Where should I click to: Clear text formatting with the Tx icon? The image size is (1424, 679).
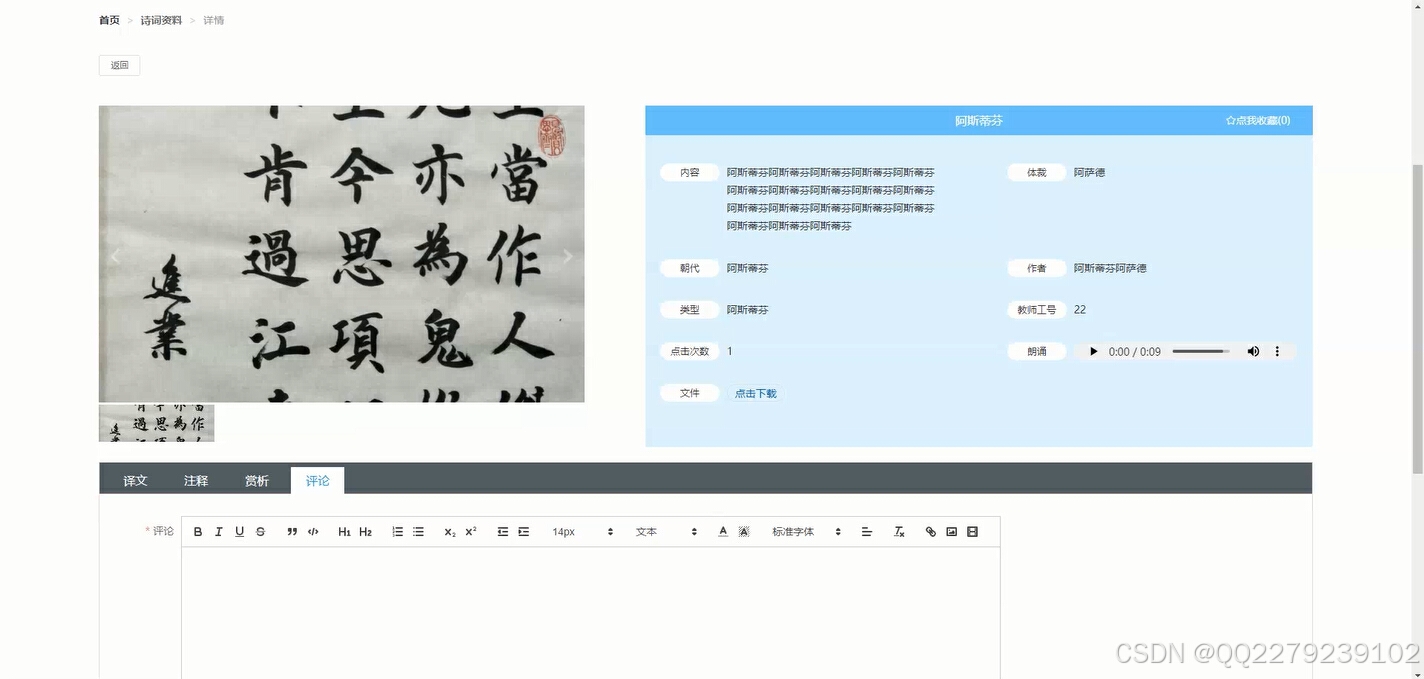tap(898, 531)
